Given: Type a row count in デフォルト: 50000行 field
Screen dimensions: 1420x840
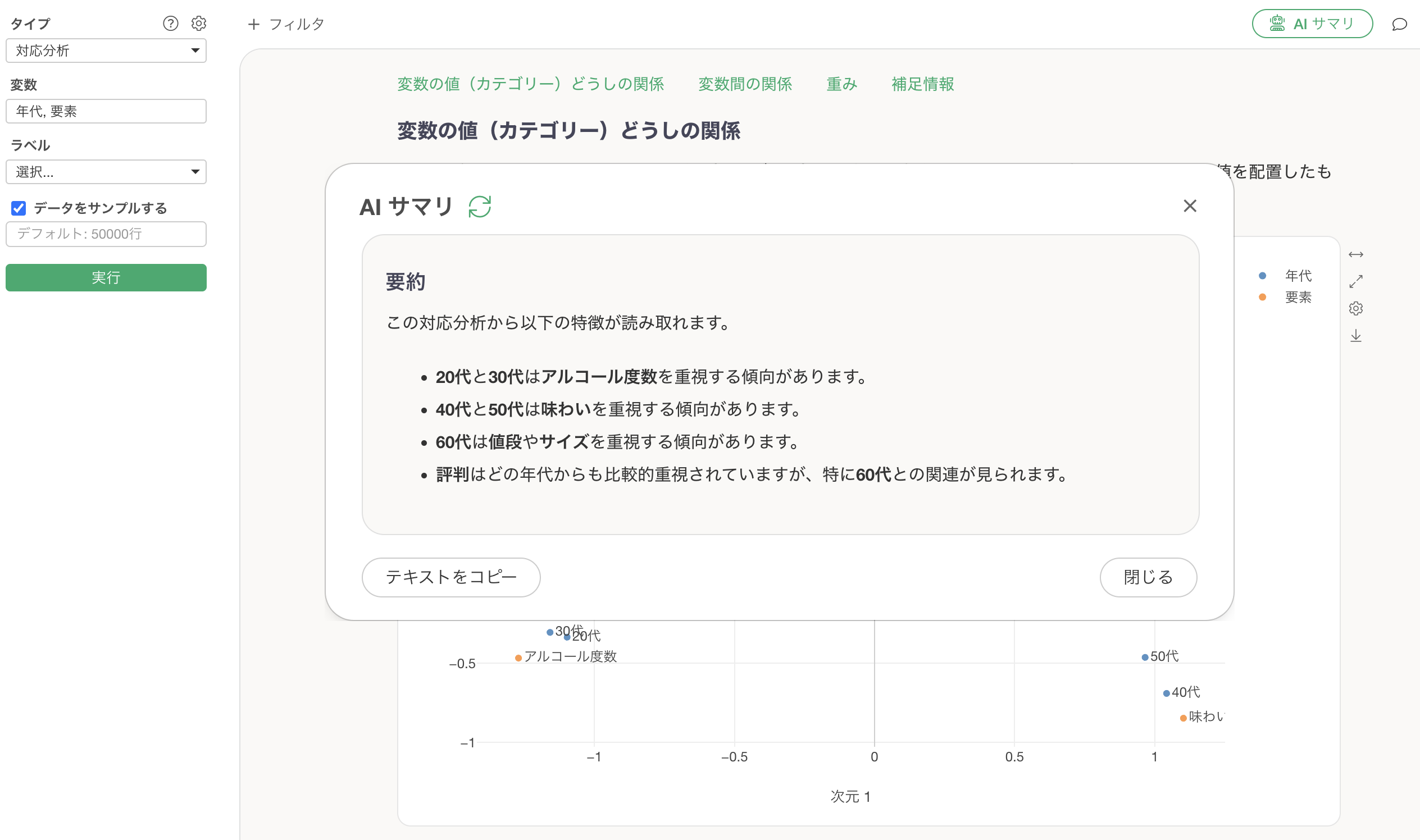Looking at the screenshot, I should coord(106,234).
